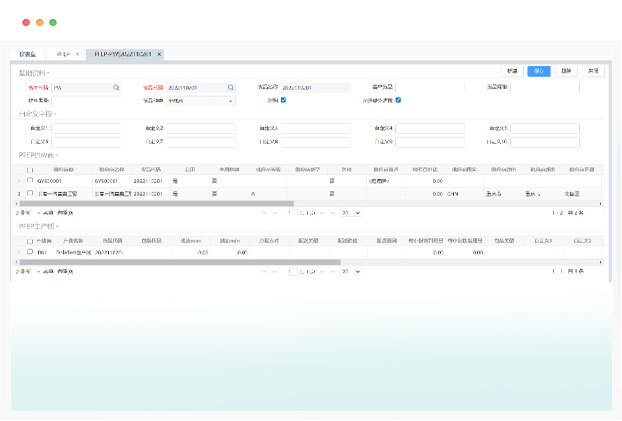Toggle the checked checkbox right of the dropdown field
Screen dimensions: 622x421
pyautogui.click(x=283, y=100)
